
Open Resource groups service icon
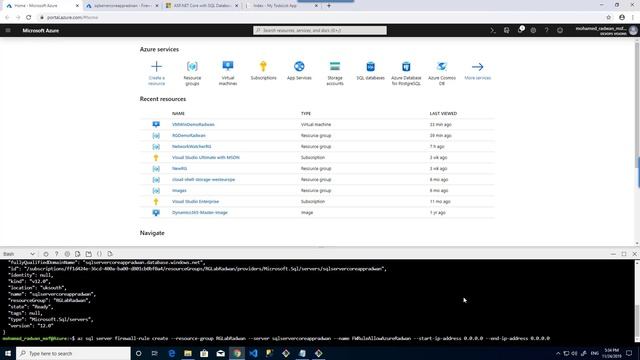click(192, 66)
